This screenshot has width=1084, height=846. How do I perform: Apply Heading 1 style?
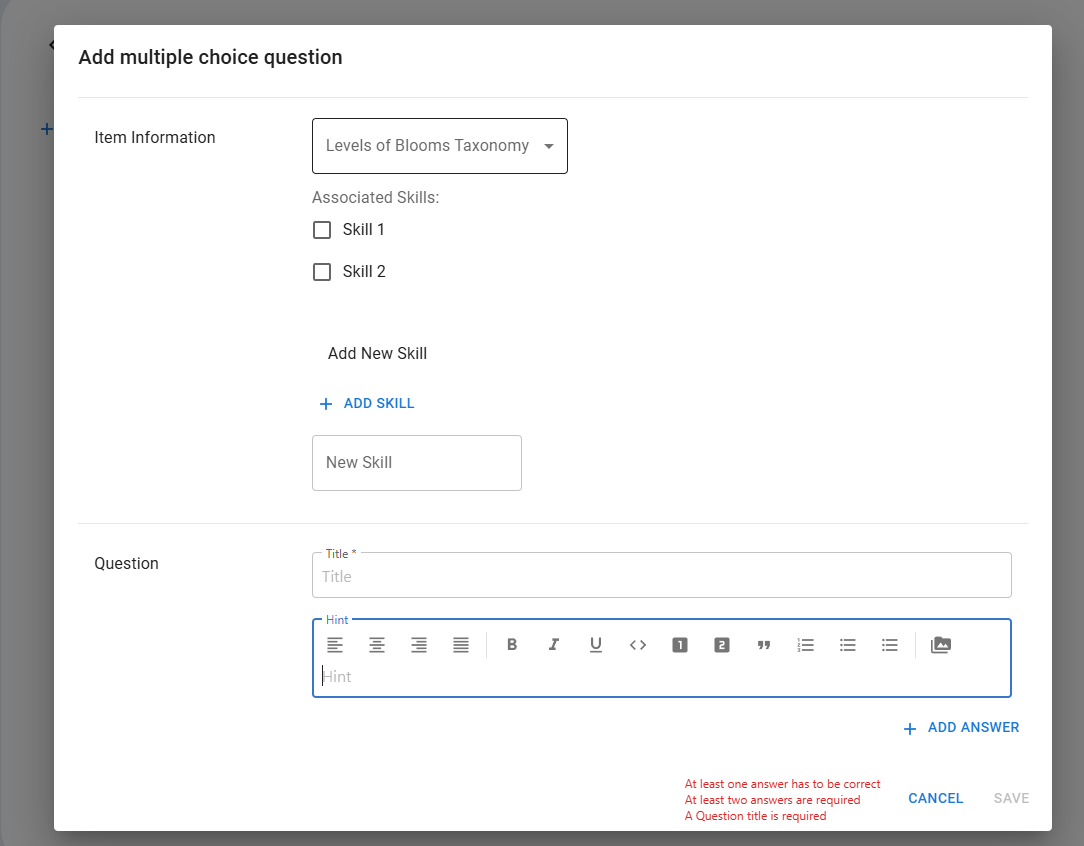pyautogui.click(x=680, y=645)
